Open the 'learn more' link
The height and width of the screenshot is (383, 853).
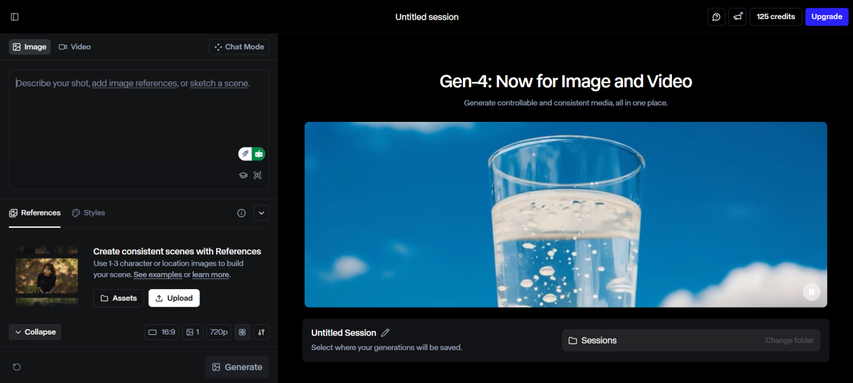(x=210, y=275)
